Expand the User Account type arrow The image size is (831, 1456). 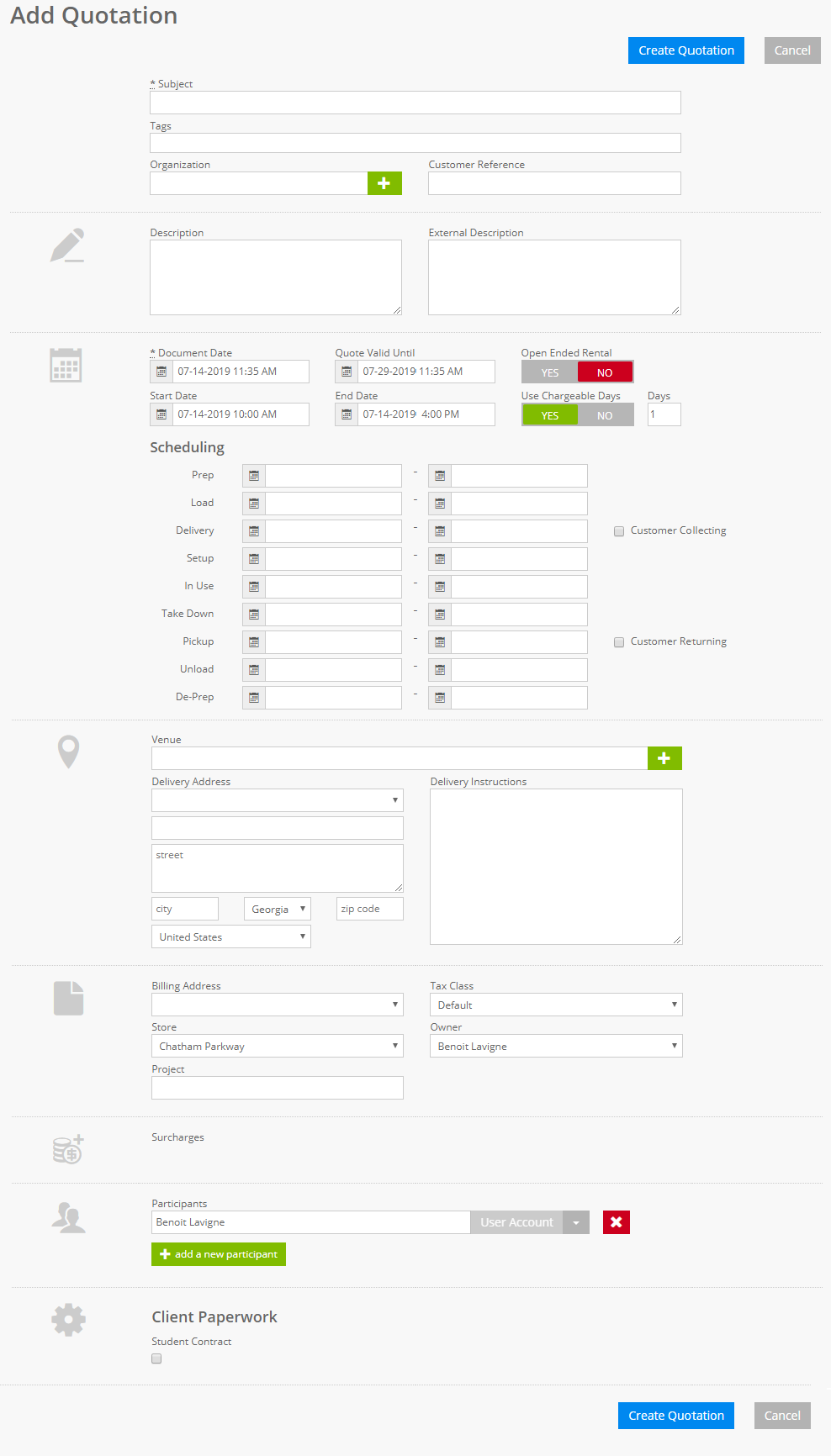tap(576, 1222)
